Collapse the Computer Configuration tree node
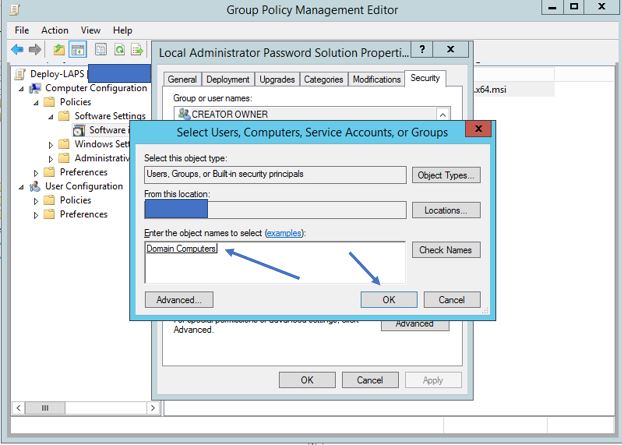 pos(21,89)
